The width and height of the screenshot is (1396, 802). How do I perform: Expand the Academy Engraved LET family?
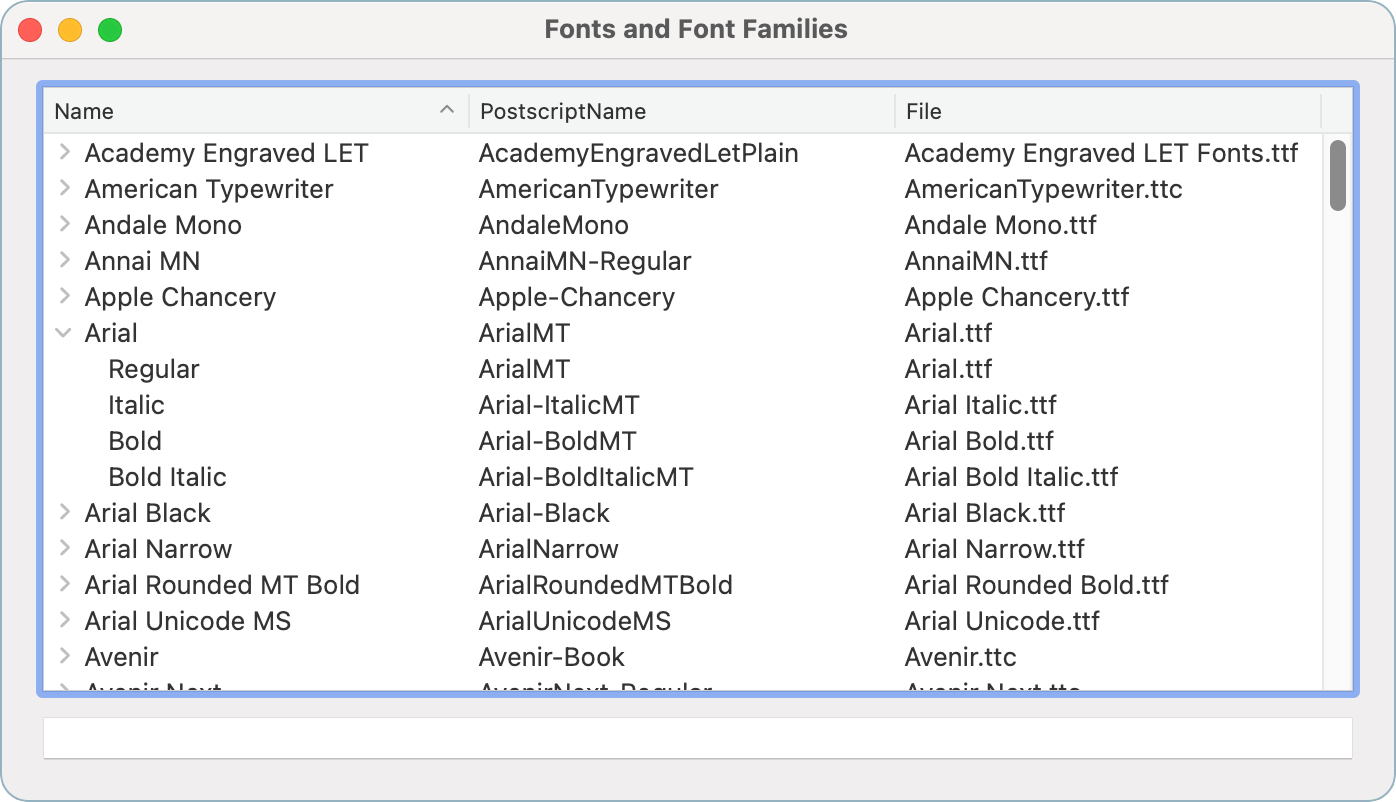[64, 153]
